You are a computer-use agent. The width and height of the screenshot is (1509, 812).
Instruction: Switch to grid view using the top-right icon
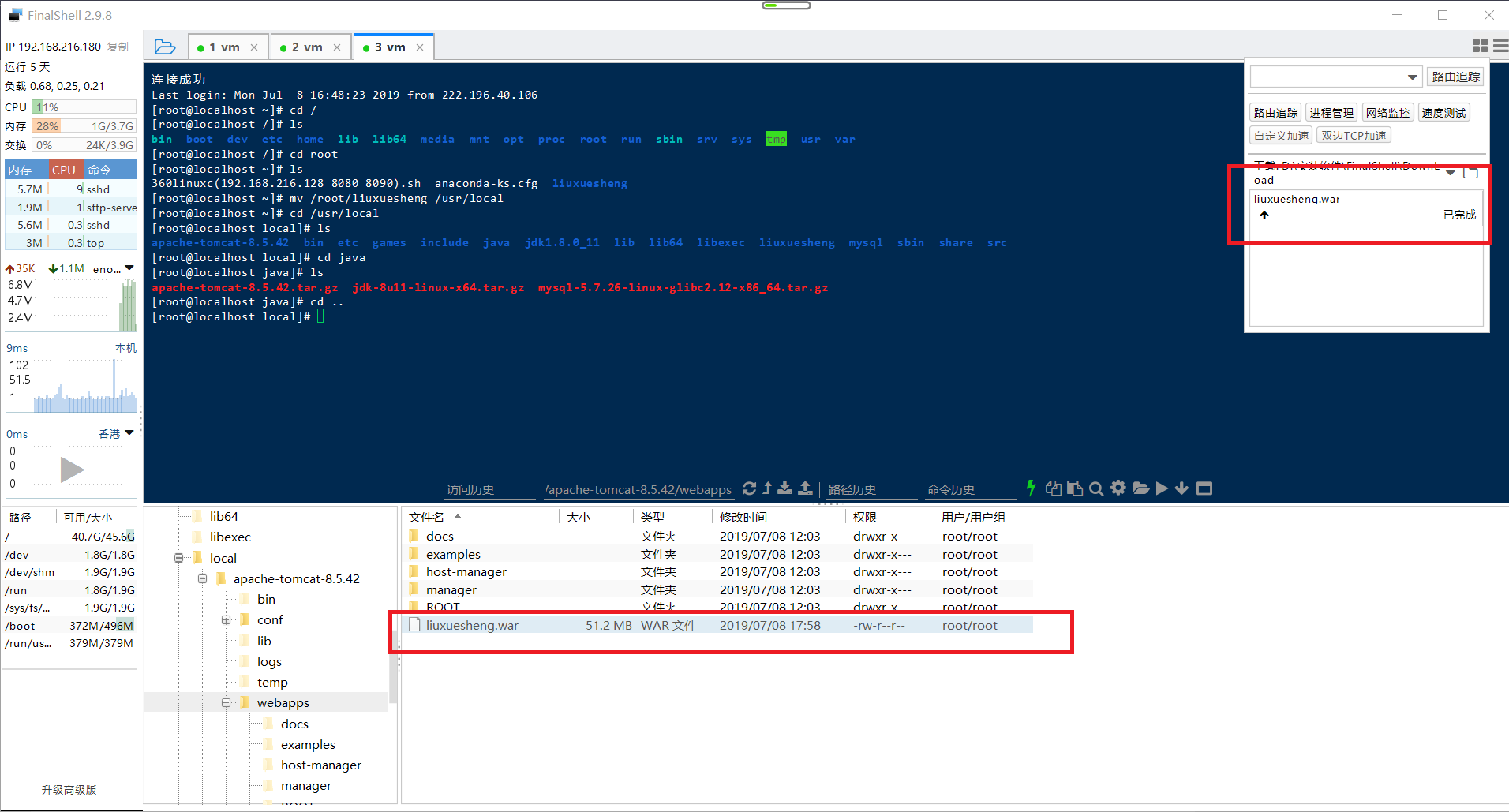1480,45
